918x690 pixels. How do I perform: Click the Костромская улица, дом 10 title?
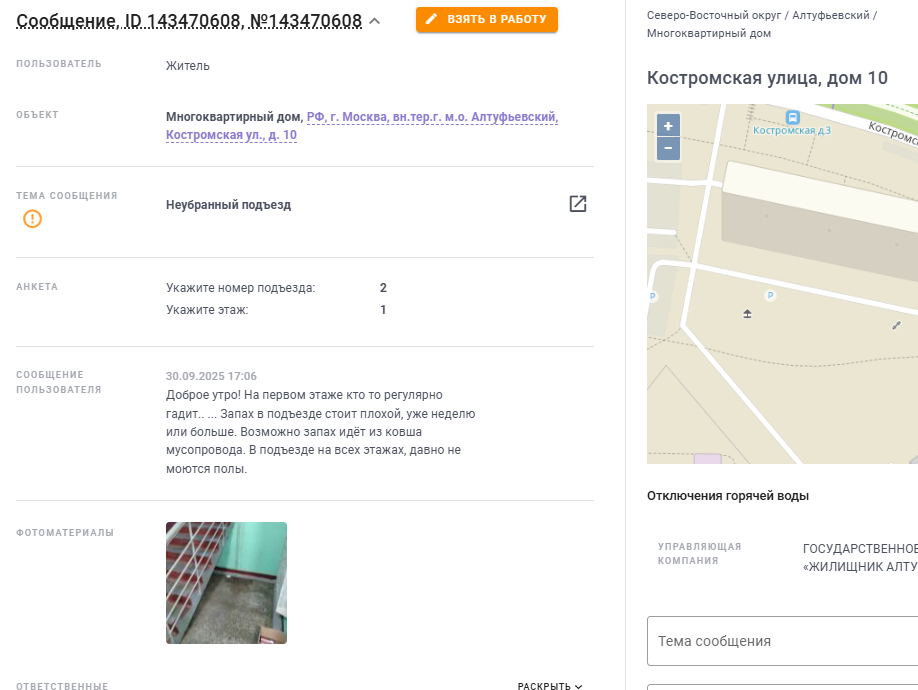(x=767, y=78)
